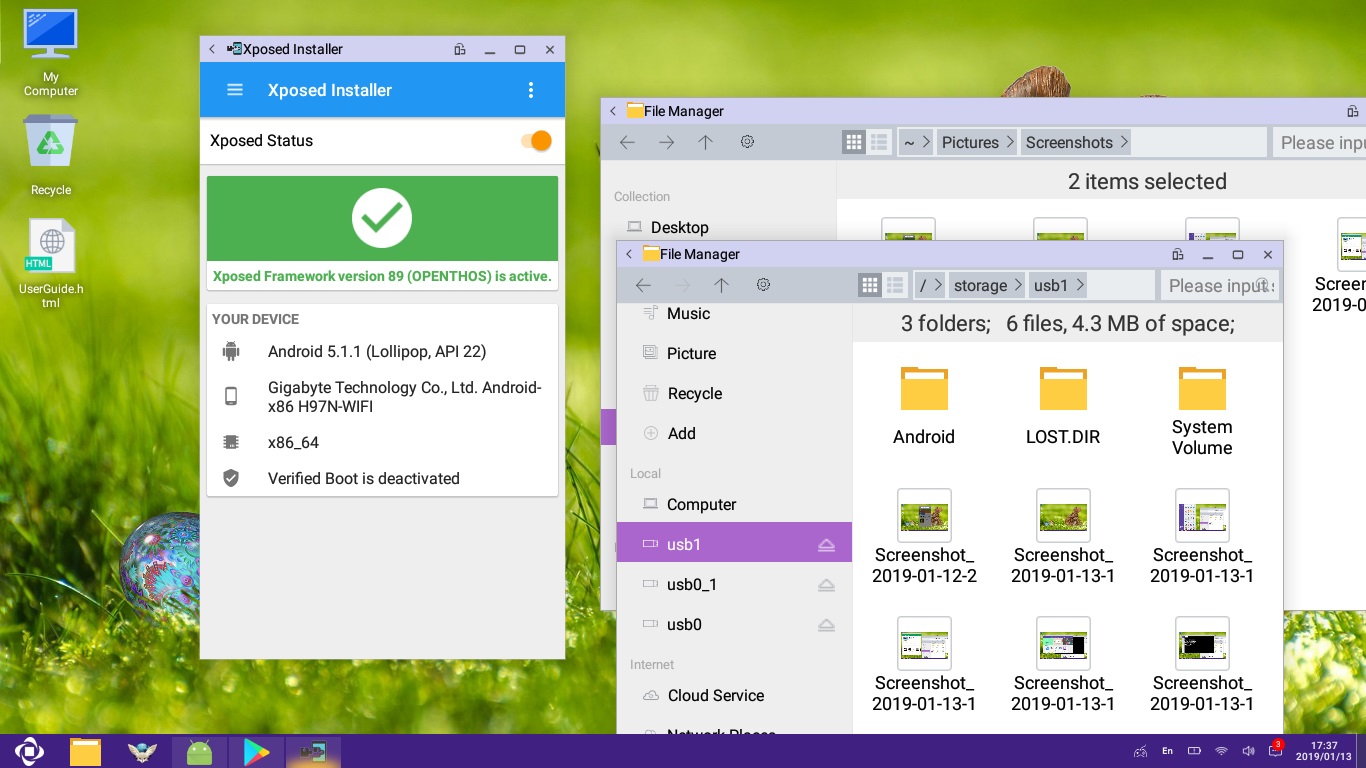Go up one level in Screenshots File Manager
This screenshot has width=1366, height=768.
(705, 142)
